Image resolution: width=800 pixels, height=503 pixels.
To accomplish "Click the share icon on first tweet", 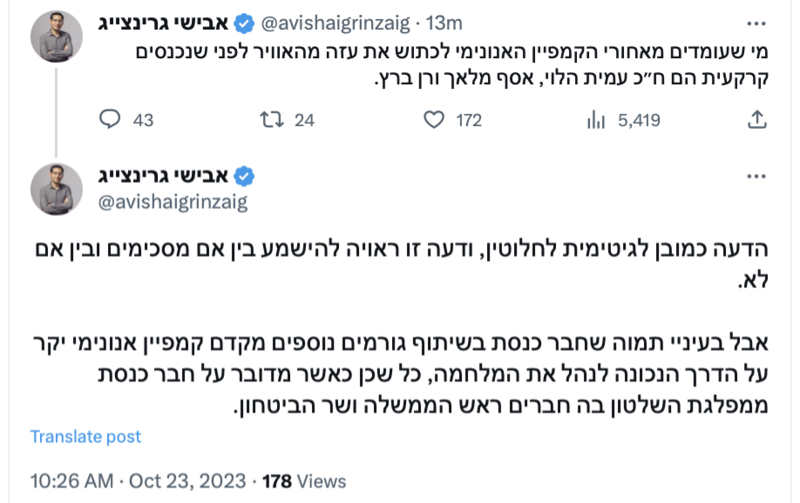I will (757, 120).
